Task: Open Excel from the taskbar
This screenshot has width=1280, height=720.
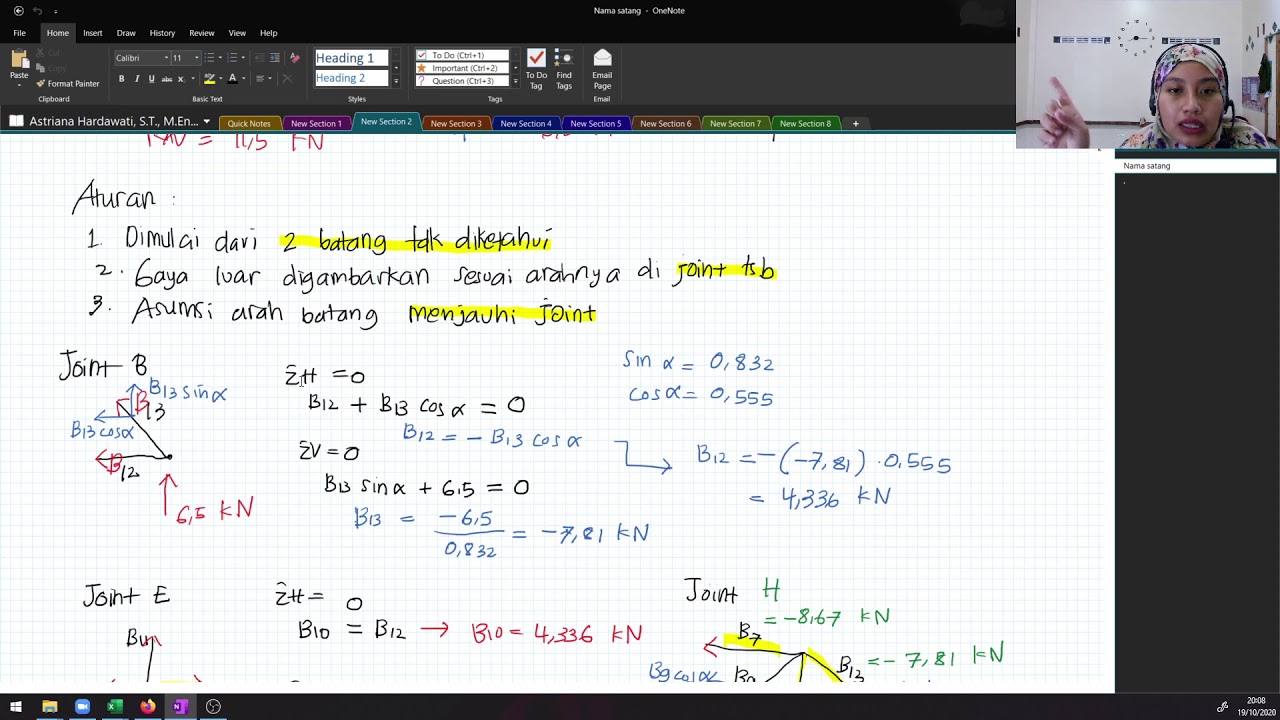Action: point(115,707)
